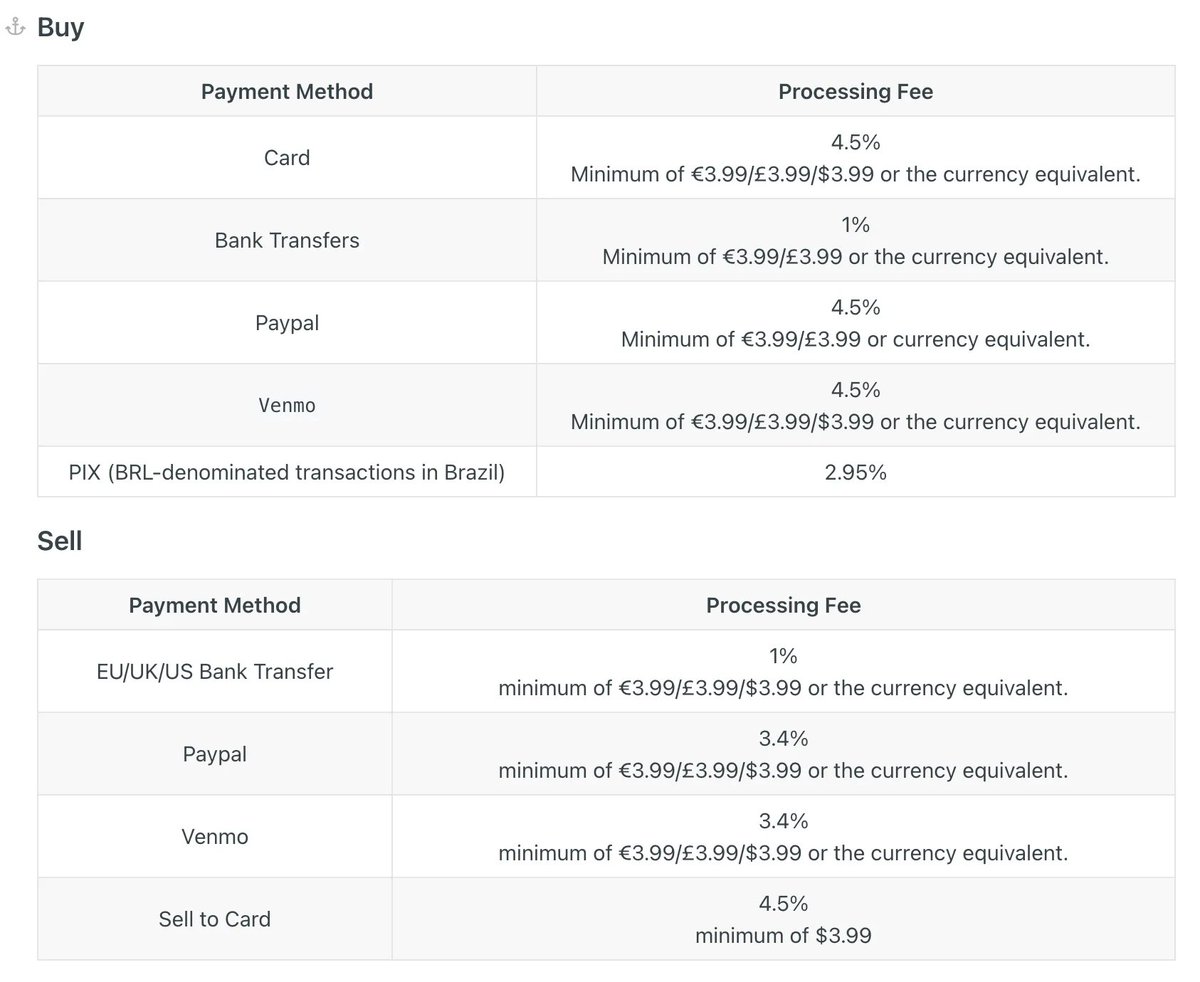
Task: Click the Processing Fee header in Sell table
Action: coord(783,605)
